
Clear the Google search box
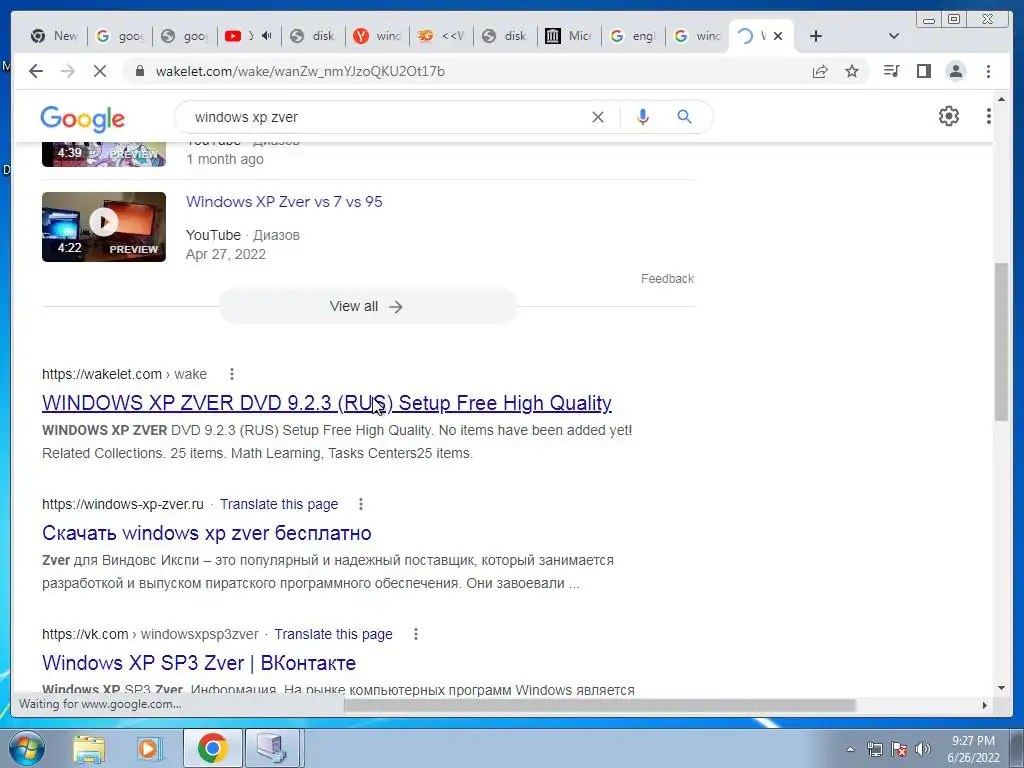[598, 117]
